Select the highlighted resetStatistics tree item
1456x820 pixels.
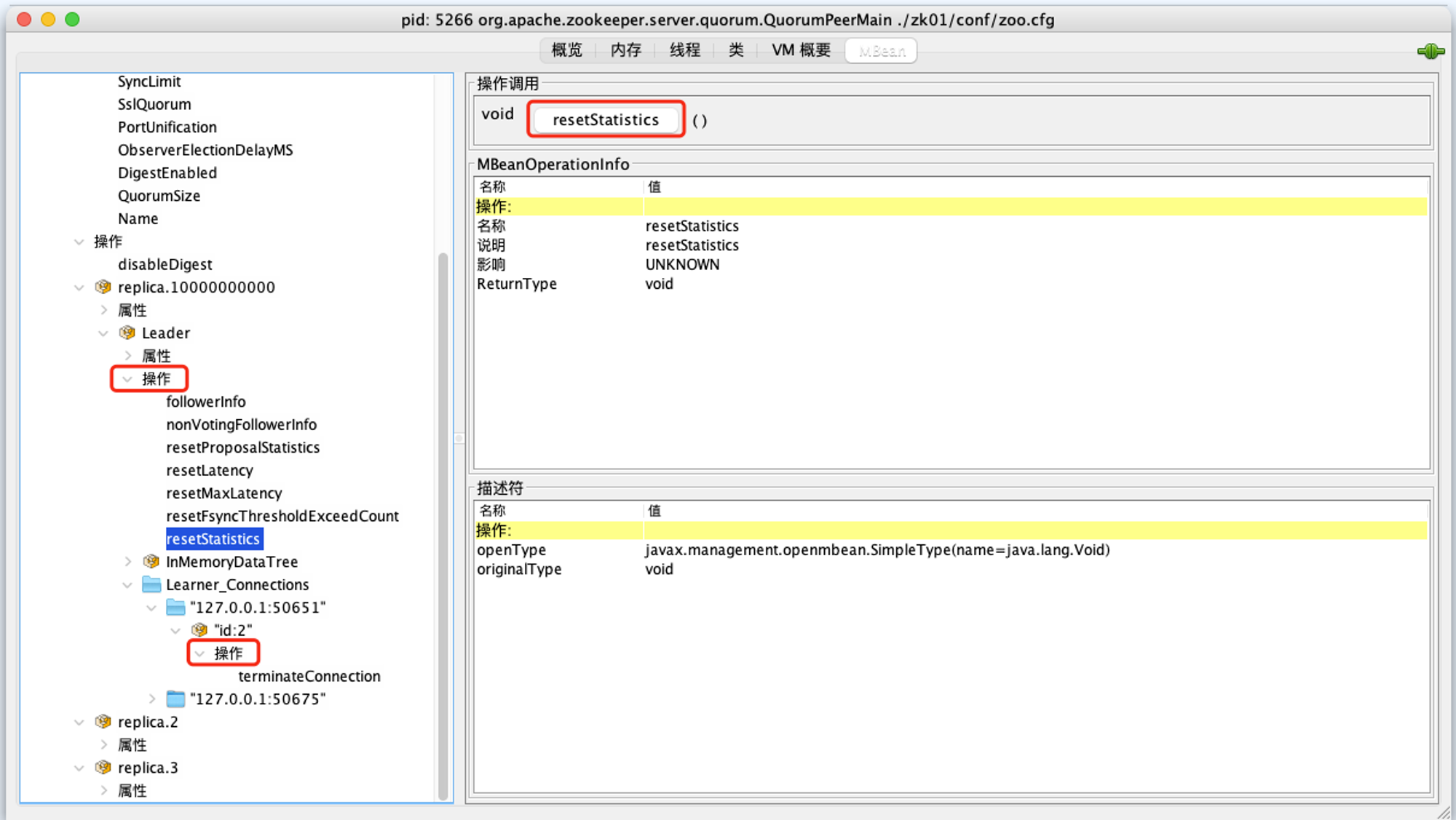[x=214, y=538]
